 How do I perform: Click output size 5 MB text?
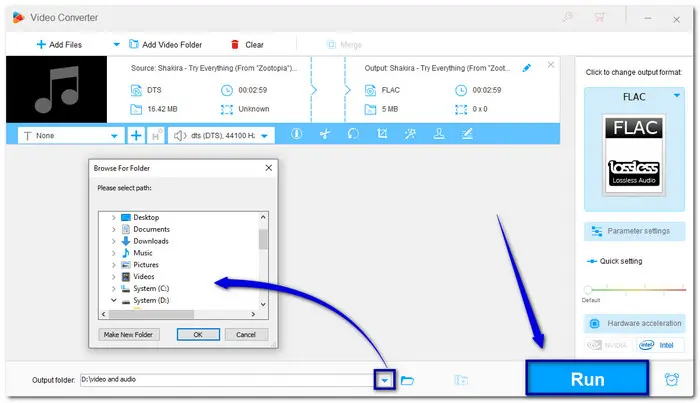pos(390,109)
